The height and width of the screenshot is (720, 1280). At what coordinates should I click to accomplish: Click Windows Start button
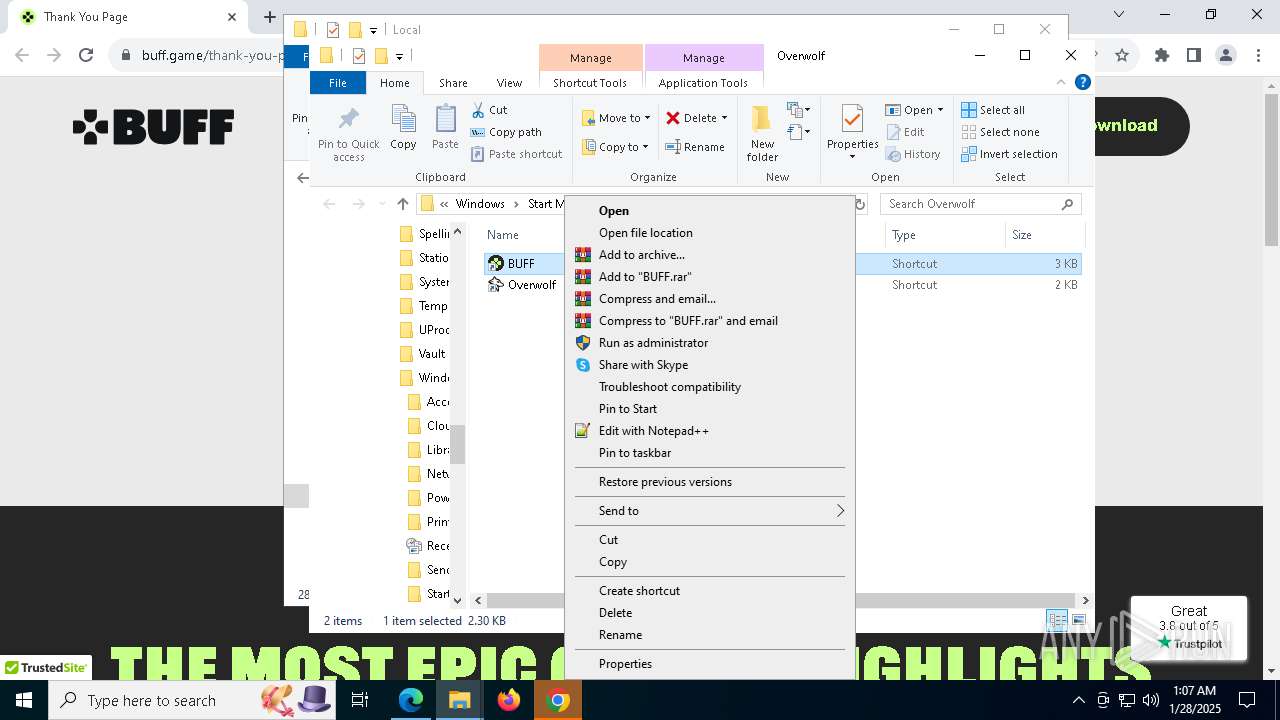24,700
